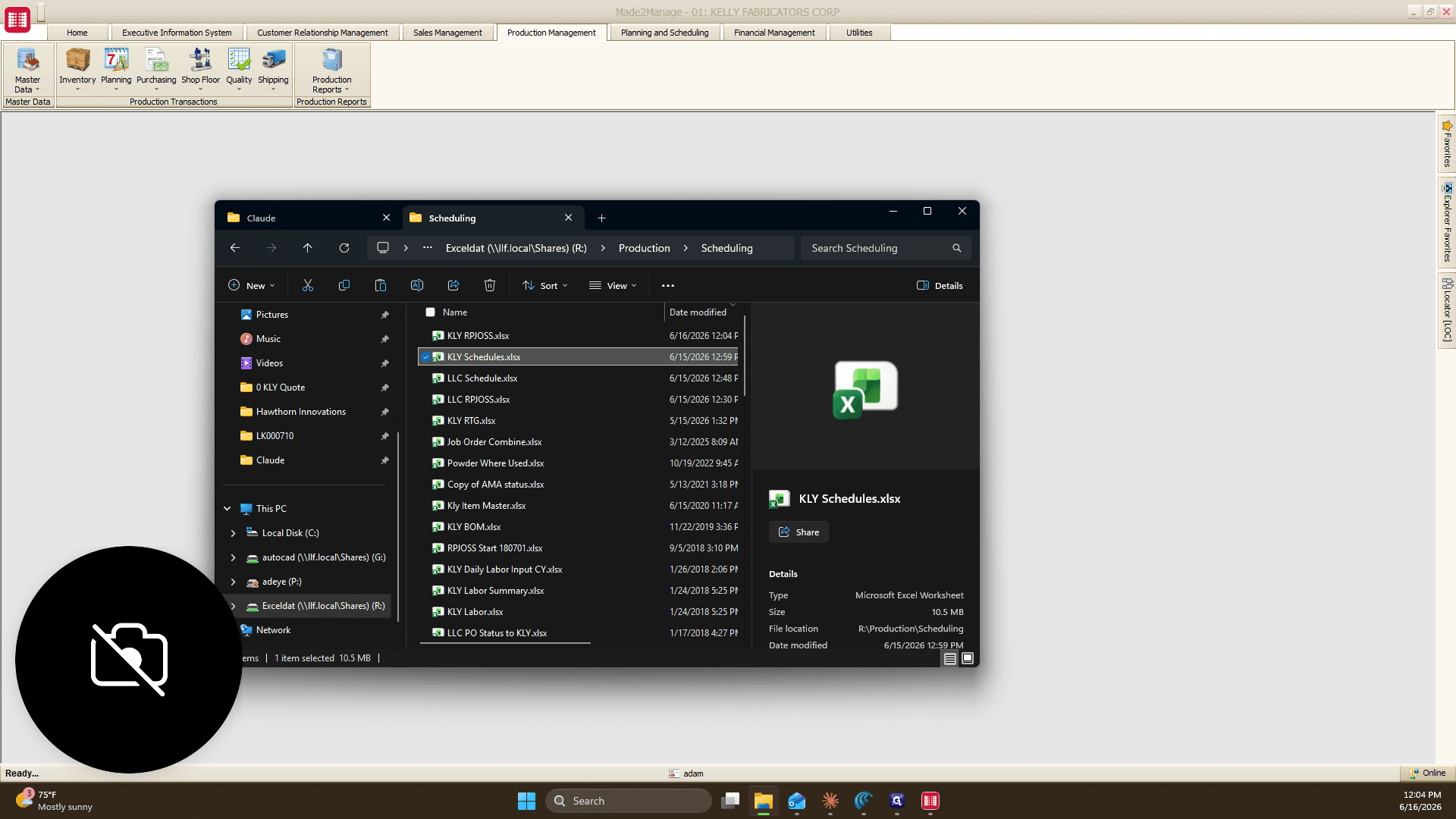Click the Delete trash icon in Explorer
The height and width of the screenshot is (819, 1456).
click(x=490, y=285)
